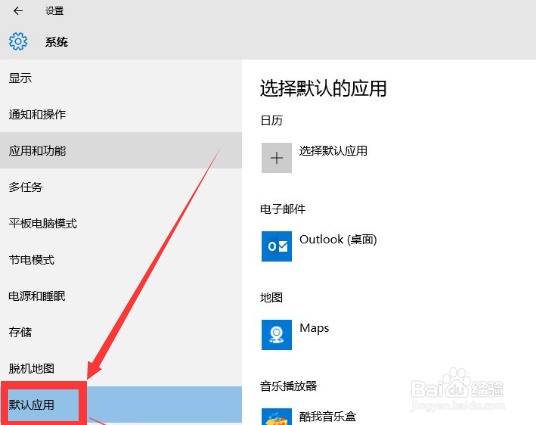Screen dimensions: 536x425
Task: Open the 多任务 settings page
Action: (x=121, y=187)
